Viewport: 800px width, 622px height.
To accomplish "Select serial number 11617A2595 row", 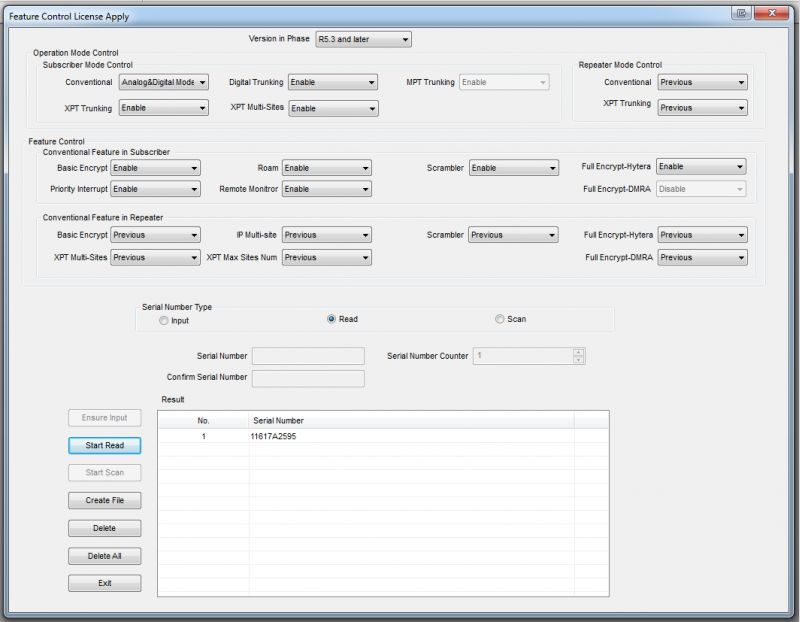I will point(275,437).
